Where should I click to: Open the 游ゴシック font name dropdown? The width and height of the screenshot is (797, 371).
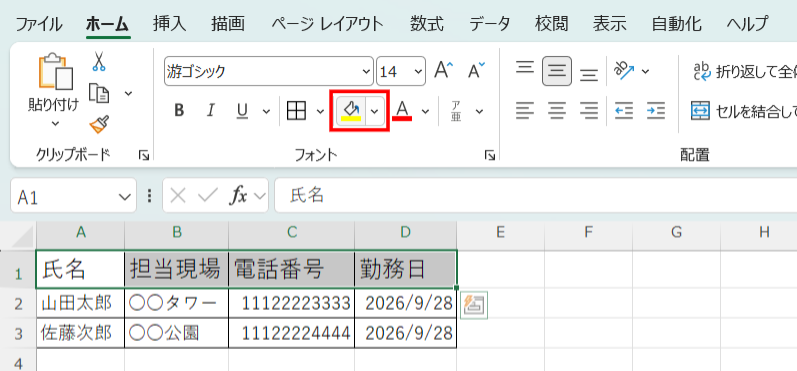(367, 71)
